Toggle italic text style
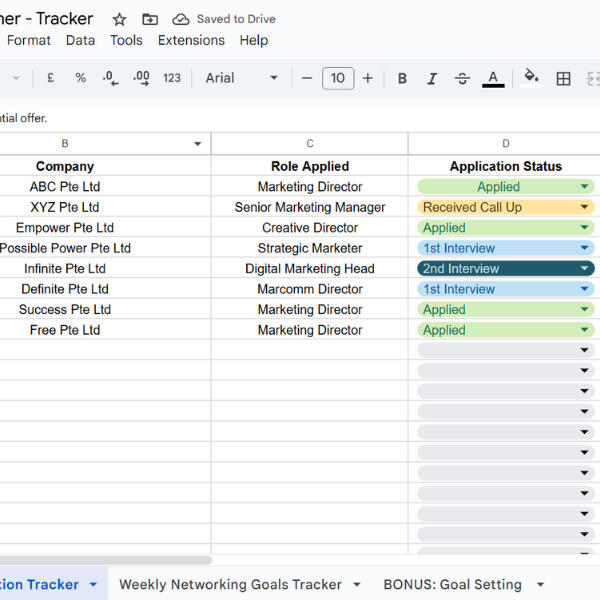This screenshot has width=600, height=600. pos(432,78)
